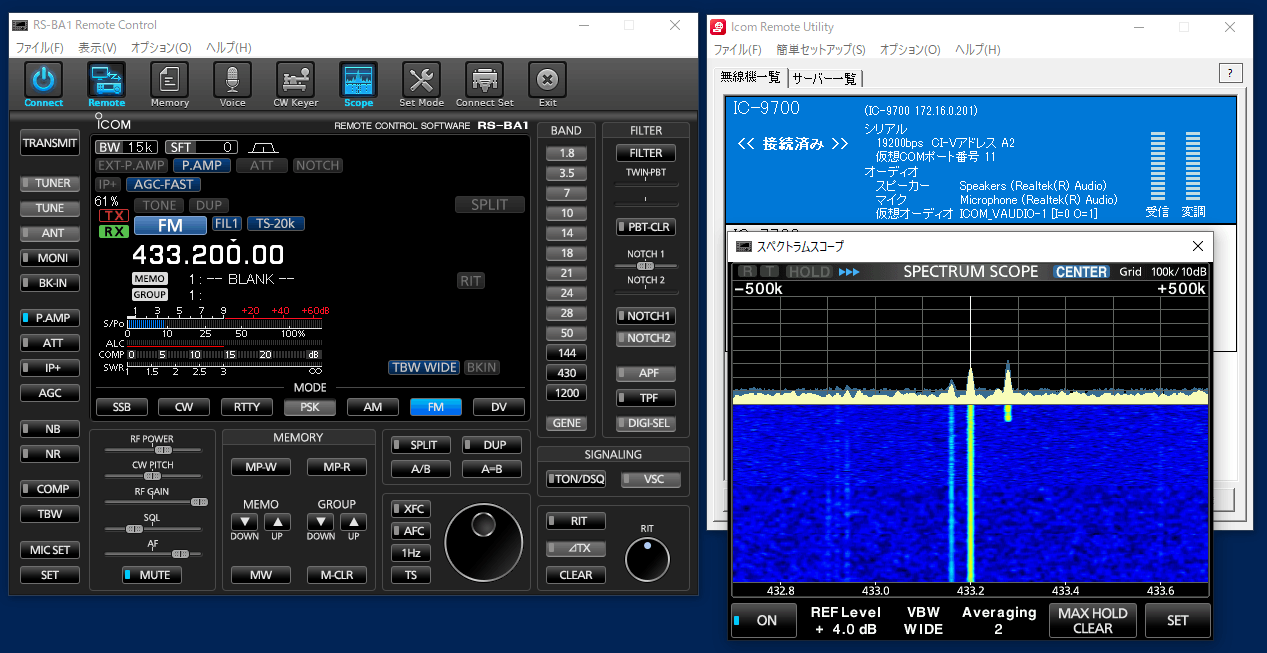Toggle the TUNER button

click(49, 184)
